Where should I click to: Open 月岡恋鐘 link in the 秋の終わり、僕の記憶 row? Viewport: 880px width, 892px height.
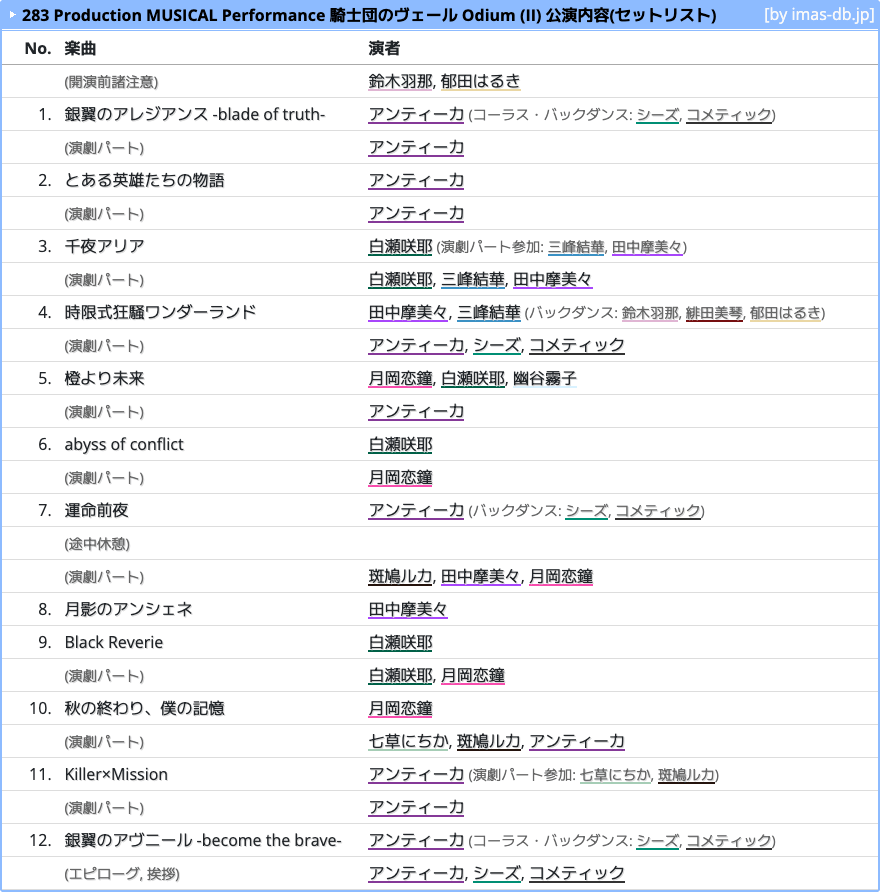400,708
